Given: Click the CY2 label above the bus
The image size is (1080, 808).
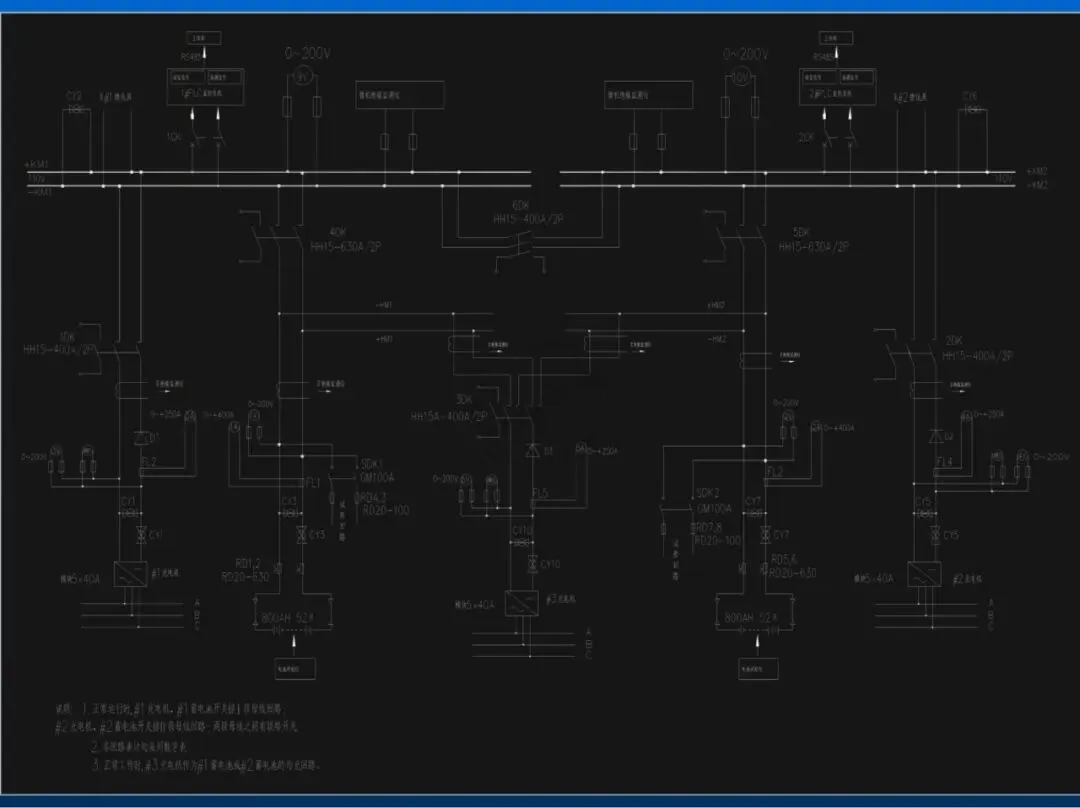Looking at the screenshot, I should tap(74, 96).
